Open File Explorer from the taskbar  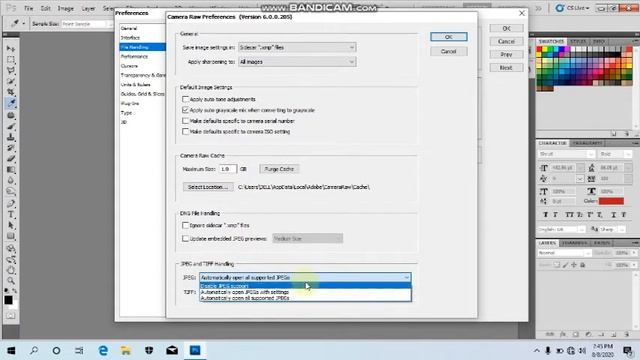pyautogui.click(x=126, y=350)
